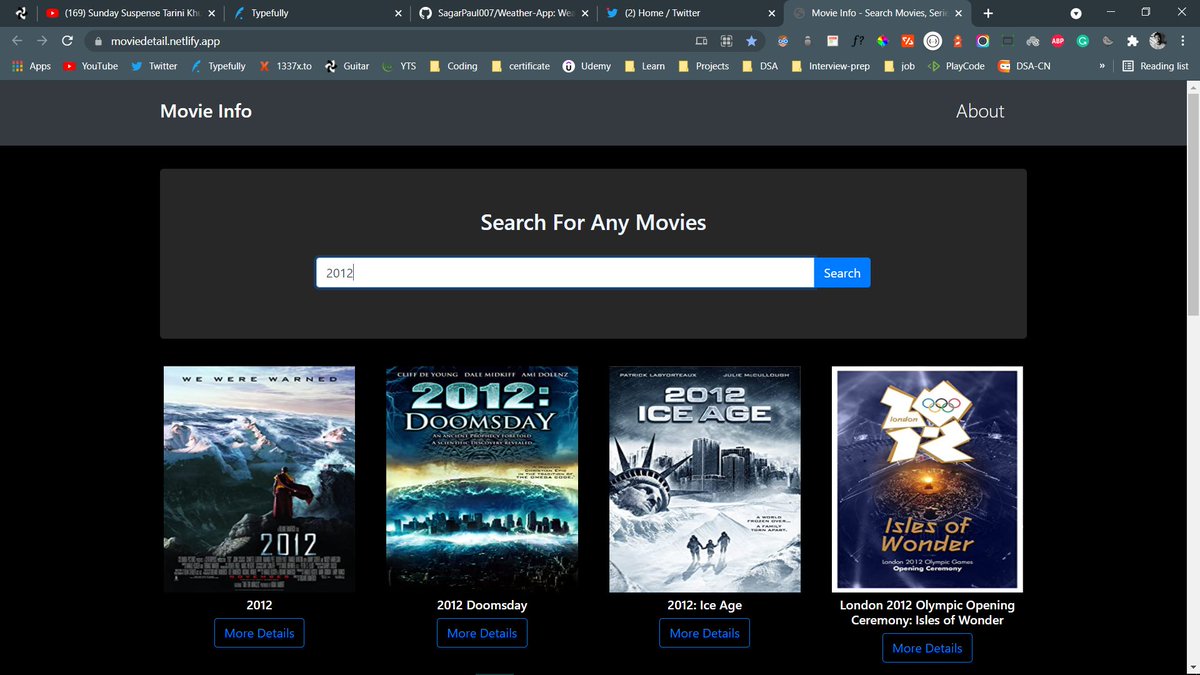The height and width of the screenshot is (675, 1200).
Task: Click the QR code icon in address bar
Action: coord(726,41)
